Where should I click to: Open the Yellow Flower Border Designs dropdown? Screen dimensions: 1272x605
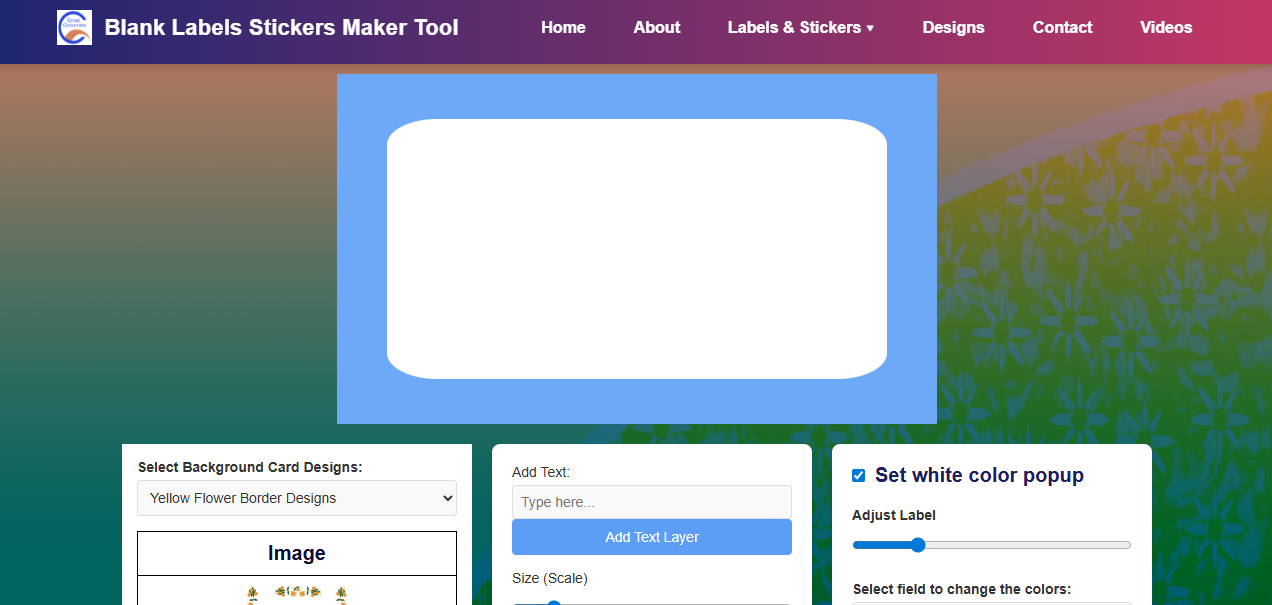(297, 498)
